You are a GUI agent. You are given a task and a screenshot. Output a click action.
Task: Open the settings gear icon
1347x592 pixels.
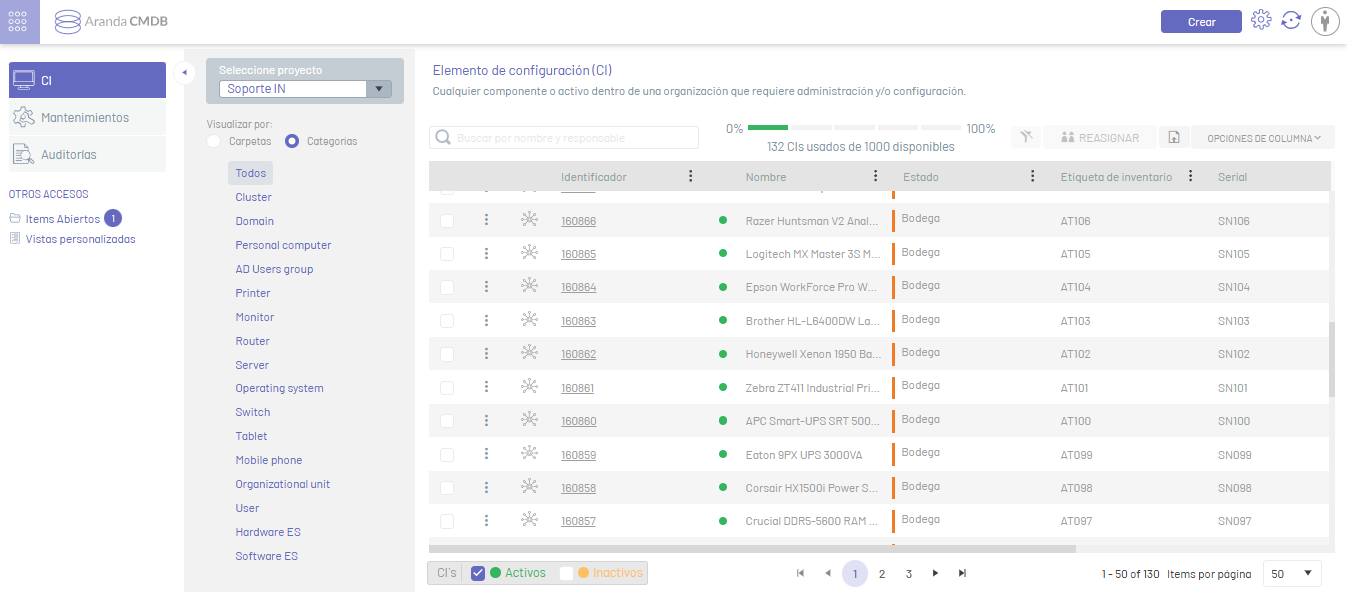(x=1261, y=20)
